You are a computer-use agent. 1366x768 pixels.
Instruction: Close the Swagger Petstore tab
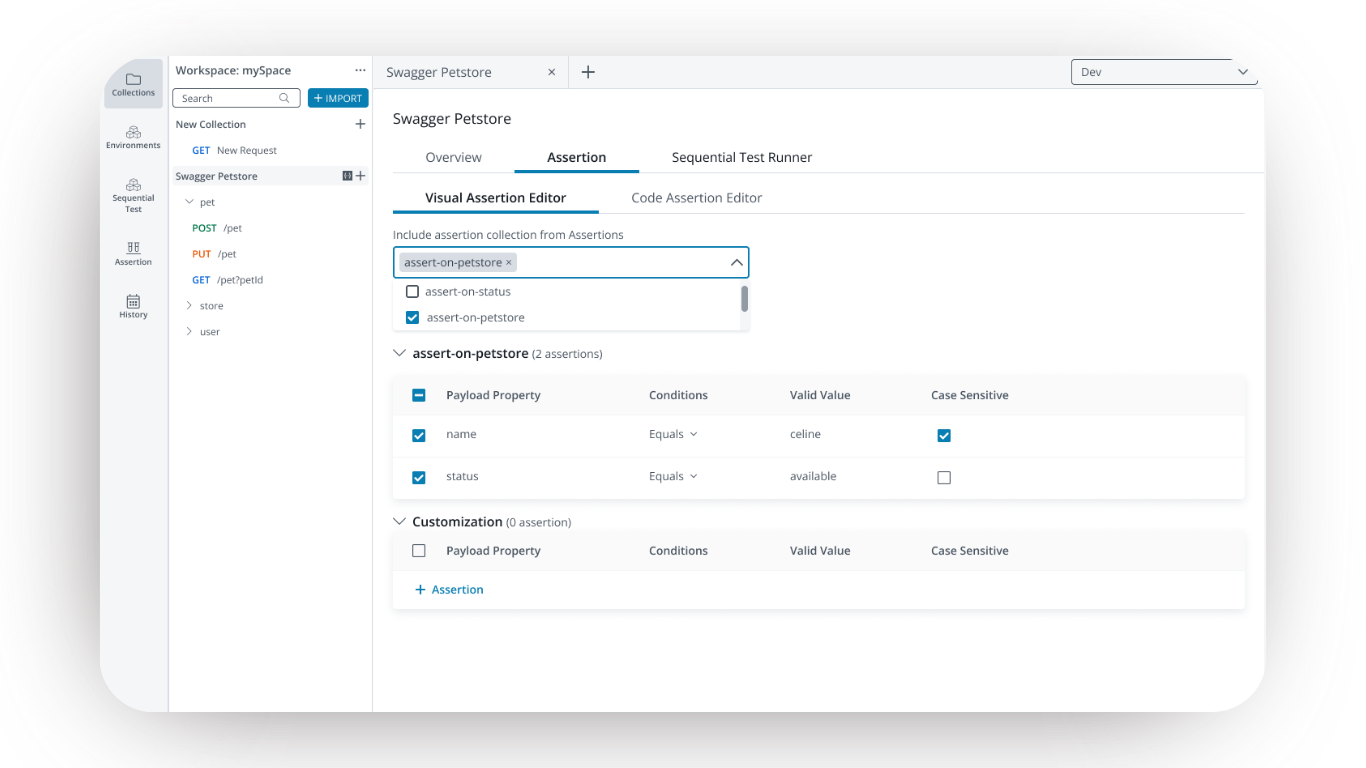click(x=551, y=72)
